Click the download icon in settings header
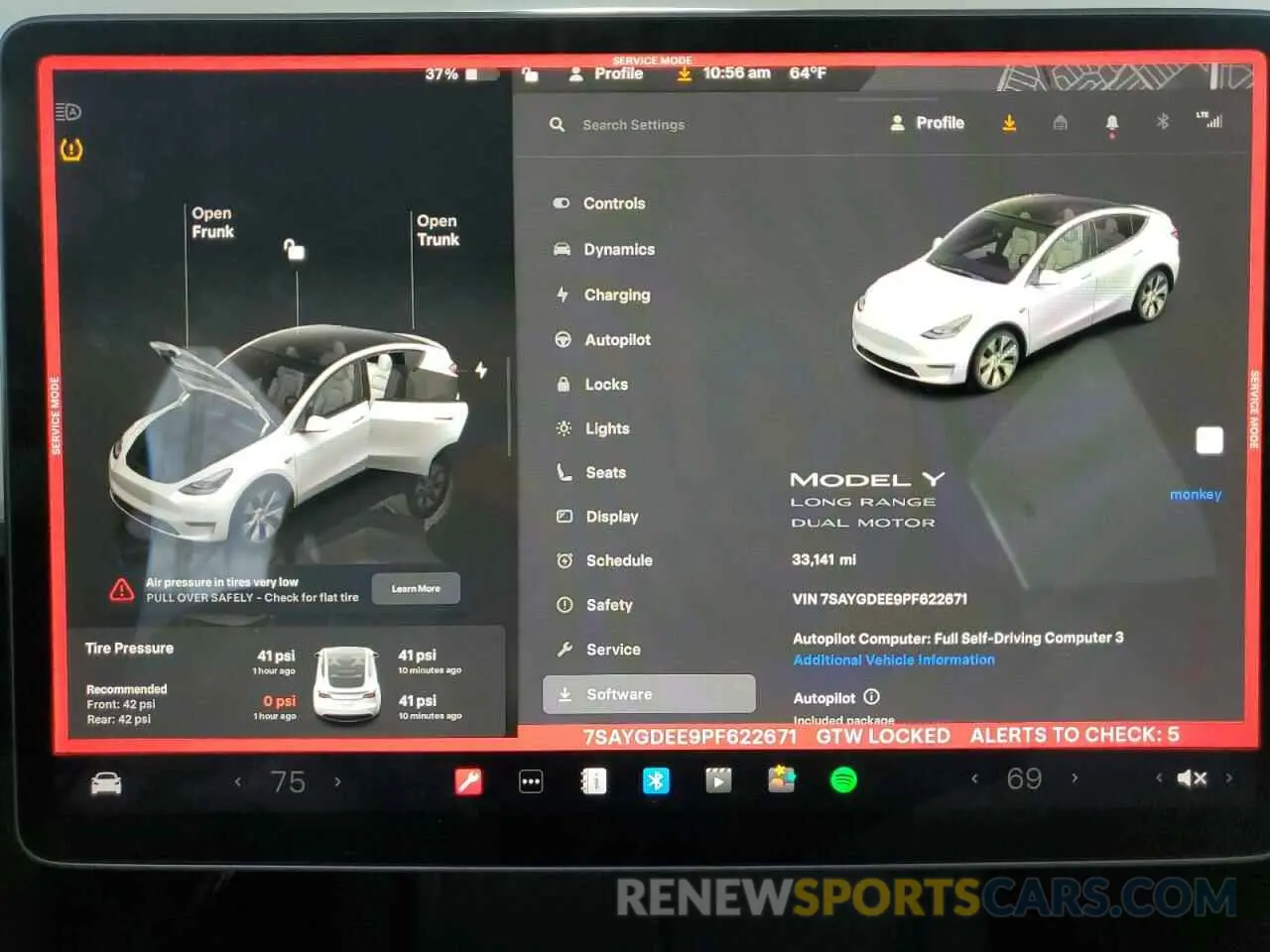1270x952 pixels. [1009, 123]
